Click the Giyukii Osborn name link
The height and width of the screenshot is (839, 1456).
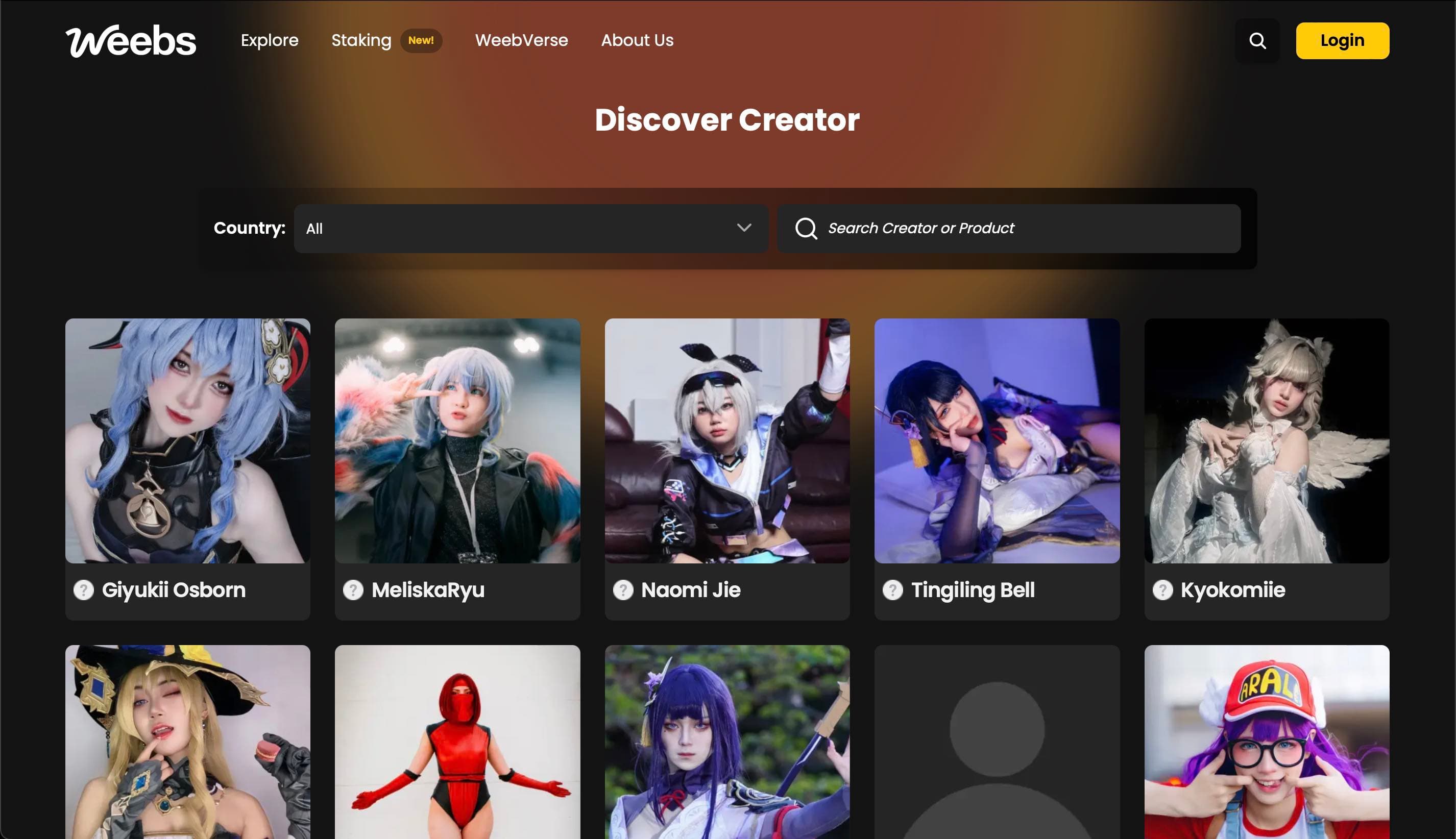(174, 590)
